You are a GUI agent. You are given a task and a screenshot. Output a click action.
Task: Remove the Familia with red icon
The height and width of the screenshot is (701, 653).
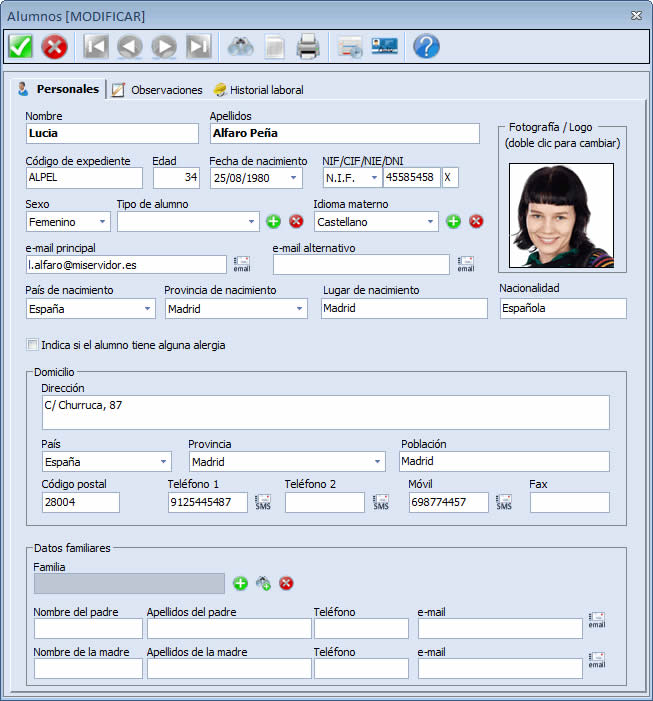(286, 583)
